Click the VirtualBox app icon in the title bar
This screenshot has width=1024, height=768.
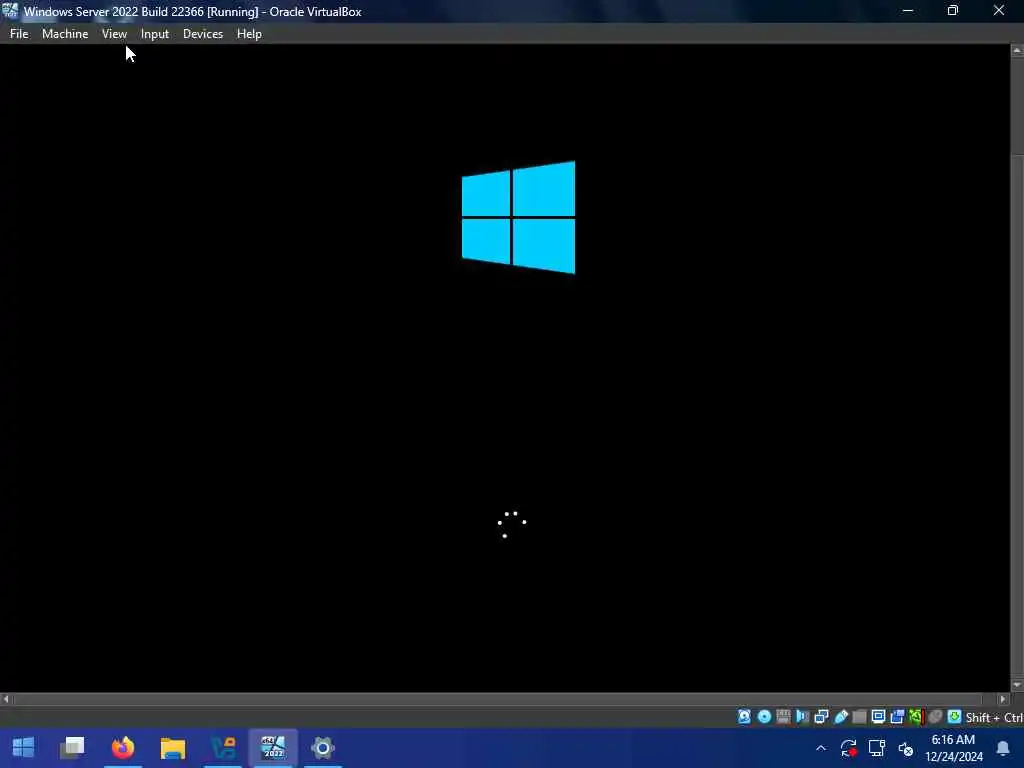(10, 10)
